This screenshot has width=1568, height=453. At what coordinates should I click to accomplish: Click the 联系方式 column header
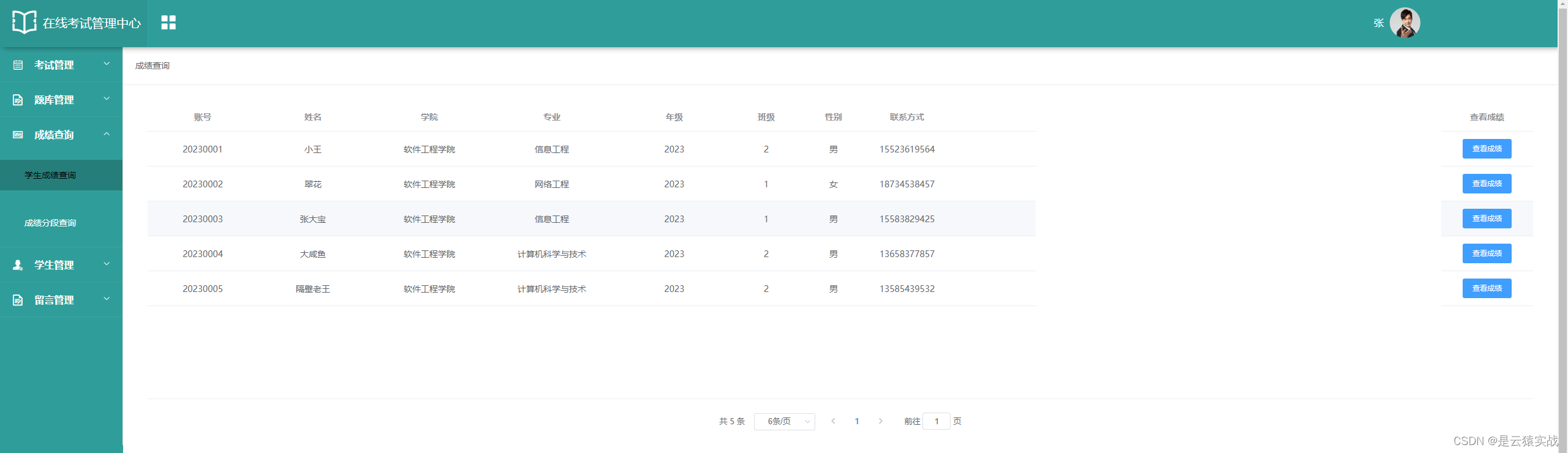coord(907,117)
